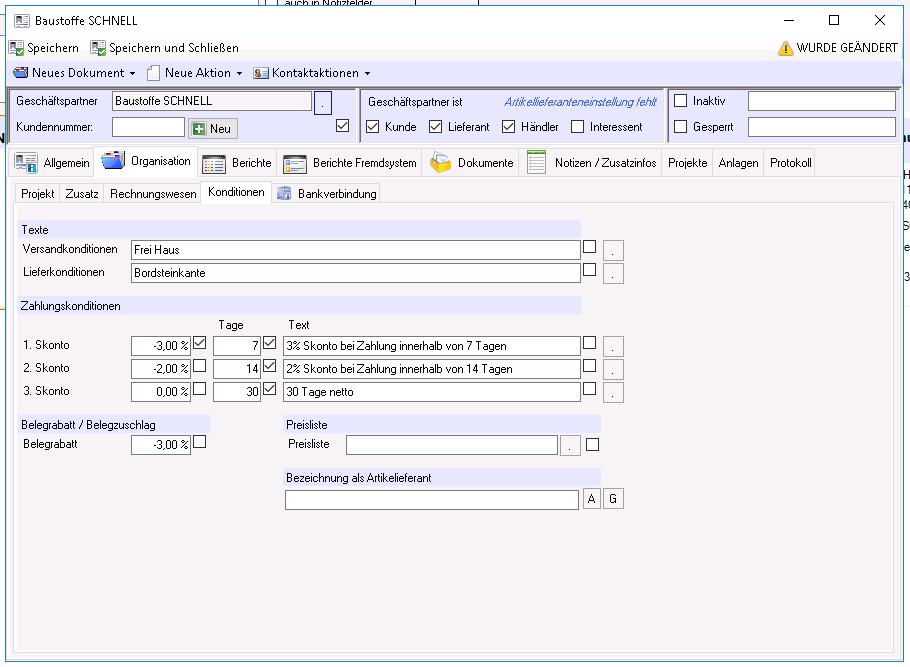
Task: Open the Protokoll tab
Action: point(790,163)
